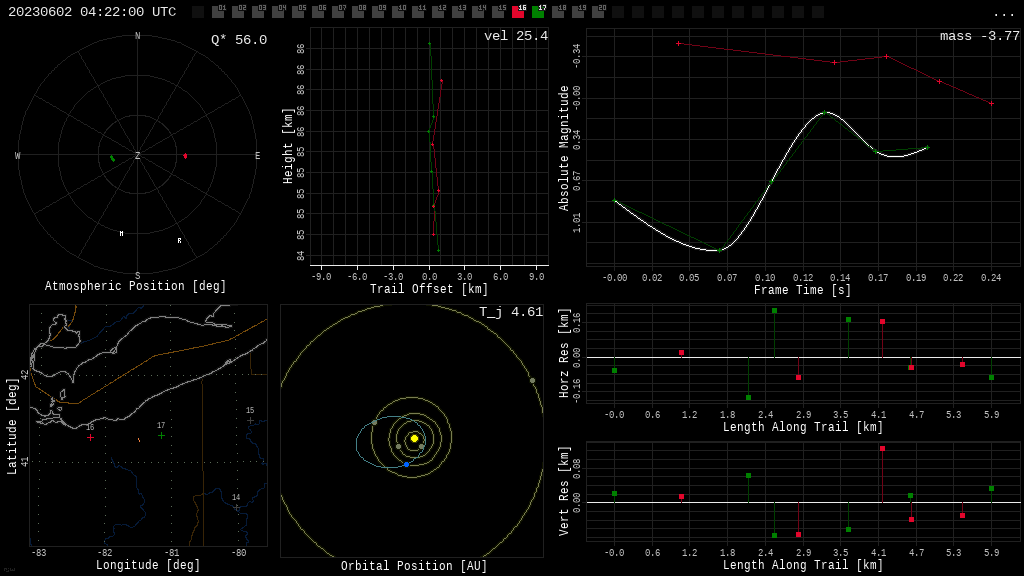Click the green station 17 marker on map
This screenshot has width=1024, height=576.
point(161,436)
